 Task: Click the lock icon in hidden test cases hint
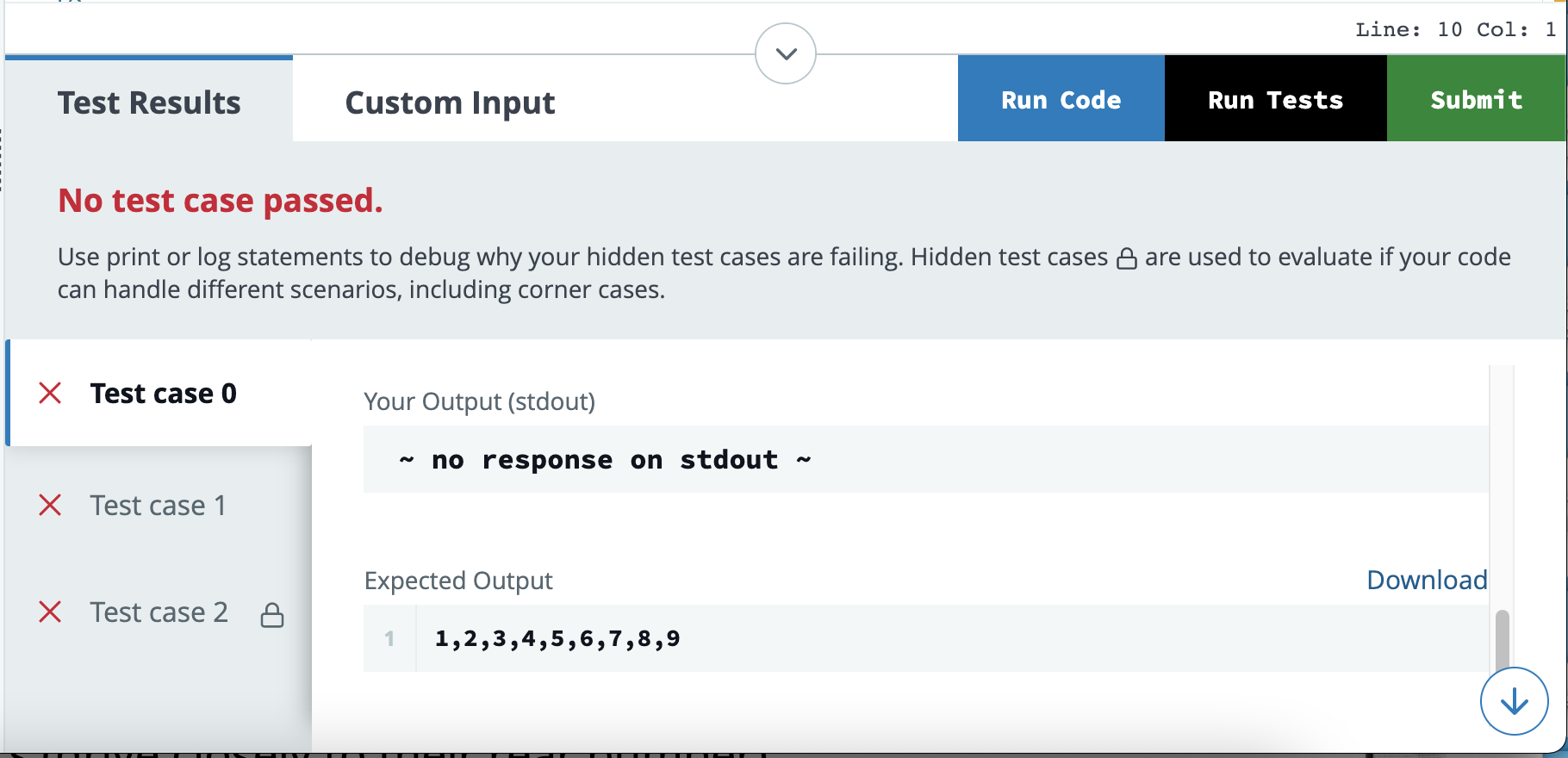1126,258
